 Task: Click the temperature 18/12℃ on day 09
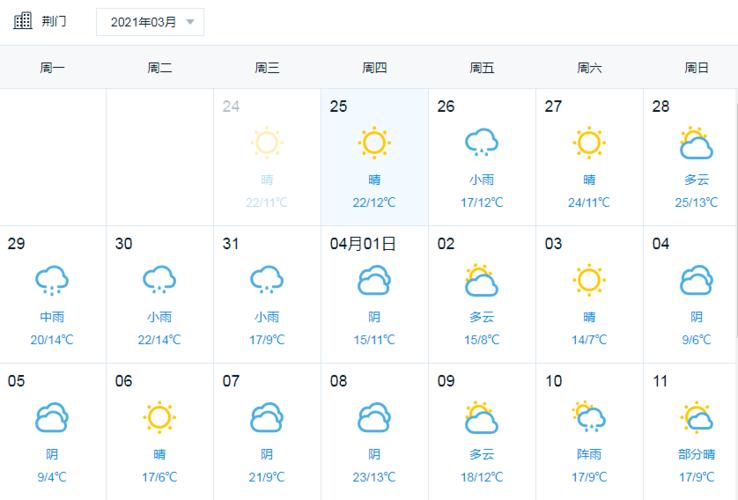pyautogui.click(x=481, y=477)
